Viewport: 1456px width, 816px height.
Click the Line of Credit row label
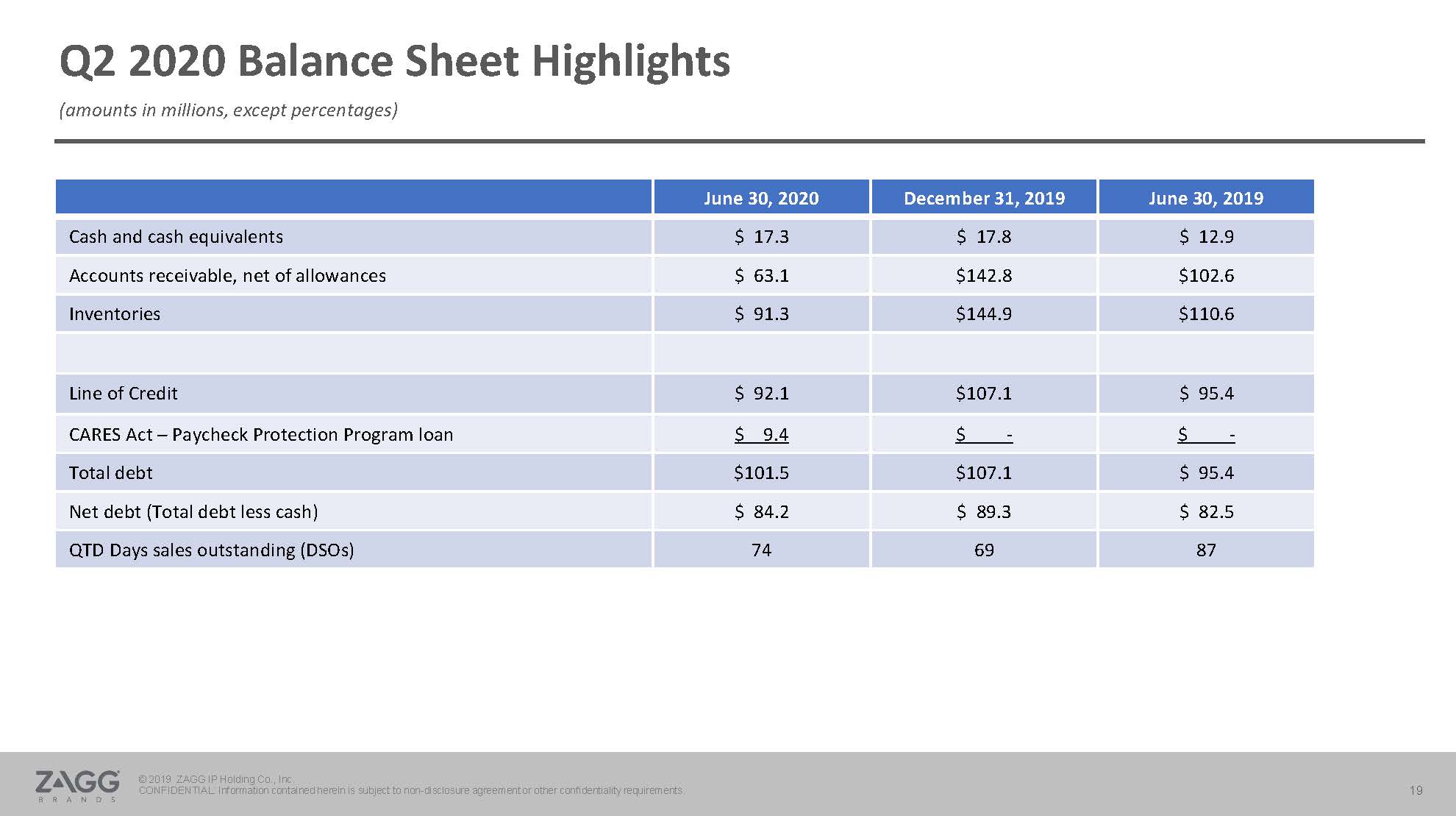[124, 394]
